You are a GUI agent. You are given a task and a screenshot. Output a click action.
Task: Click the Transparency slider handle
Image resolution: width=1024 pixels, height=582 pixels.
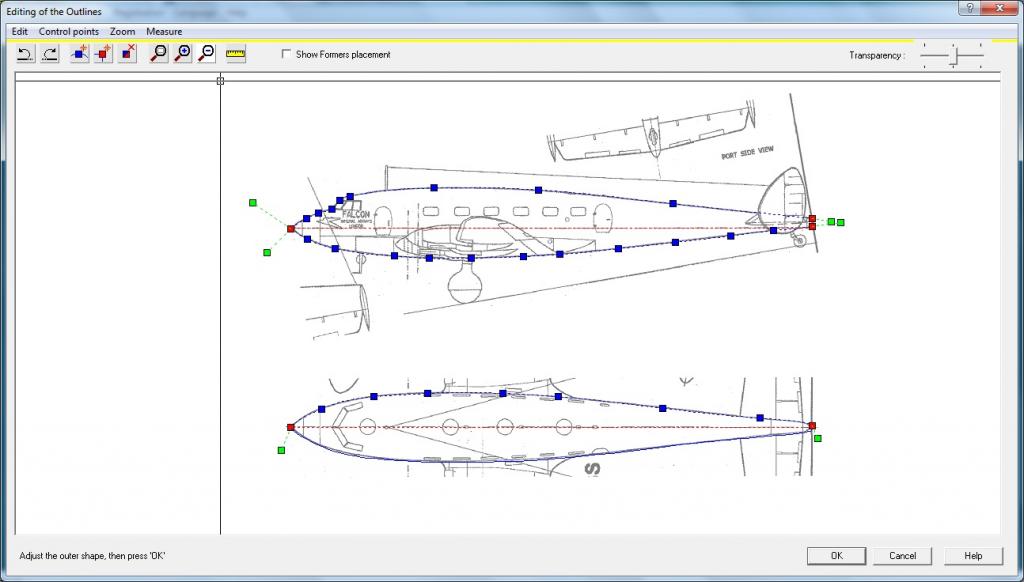(x=954, y=56)
